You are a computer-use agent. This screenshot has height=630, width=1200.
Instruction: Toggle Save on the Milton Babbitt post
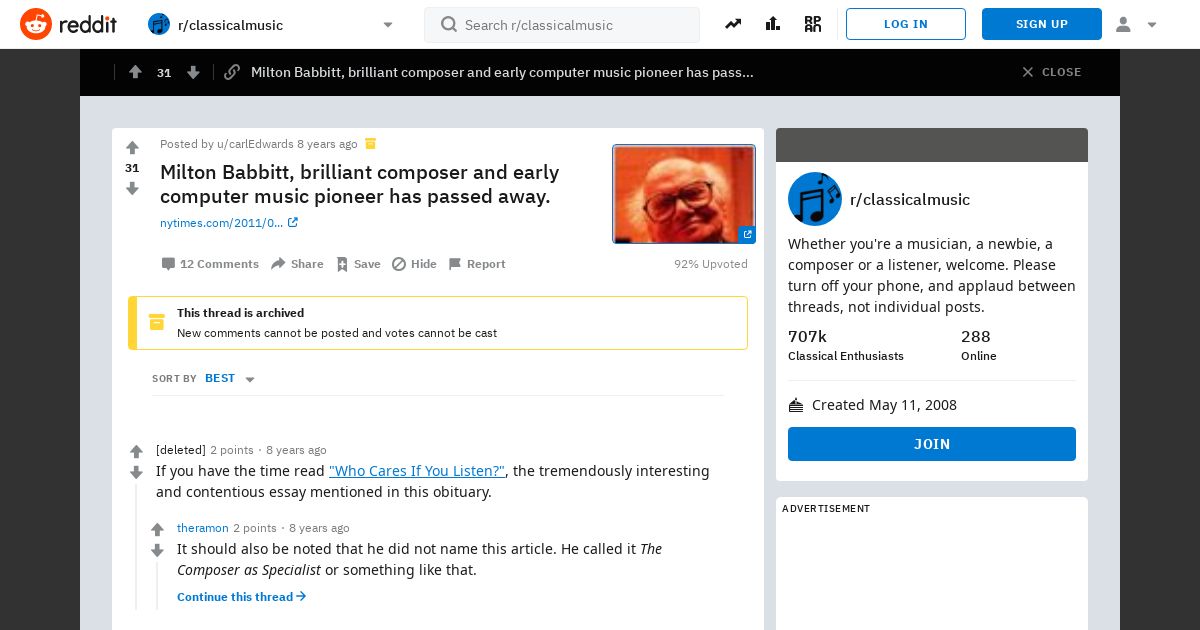click(358, 264)
